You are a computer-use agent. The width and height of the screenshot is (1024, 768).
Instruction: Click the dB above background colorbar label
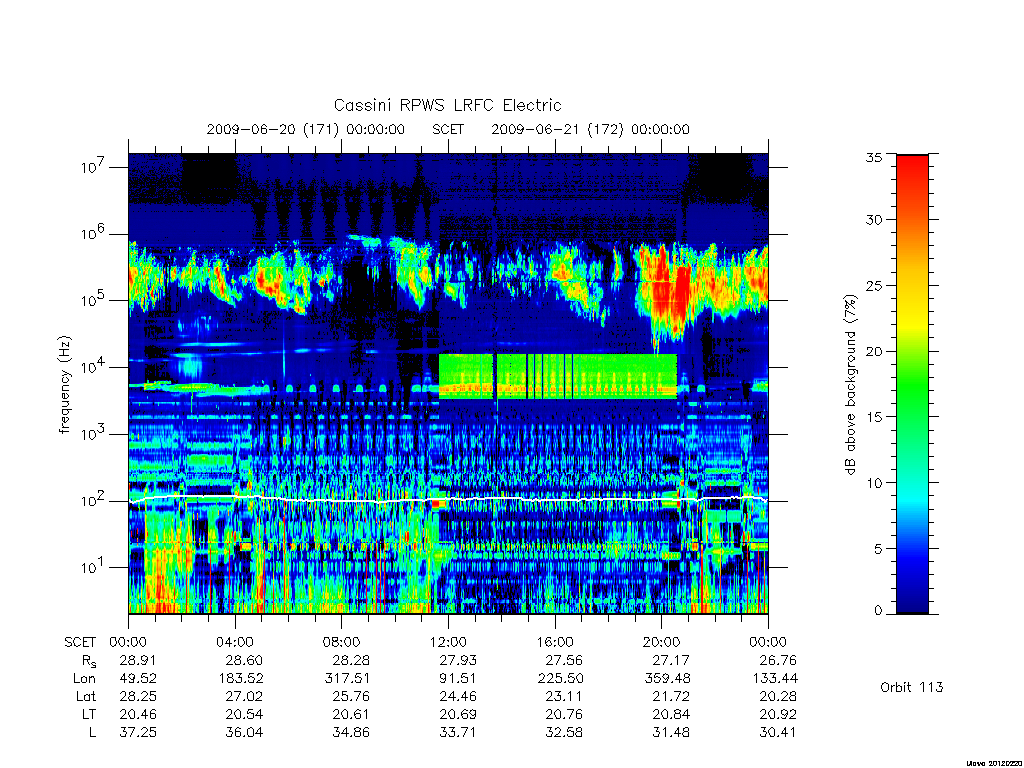[850, 384]
